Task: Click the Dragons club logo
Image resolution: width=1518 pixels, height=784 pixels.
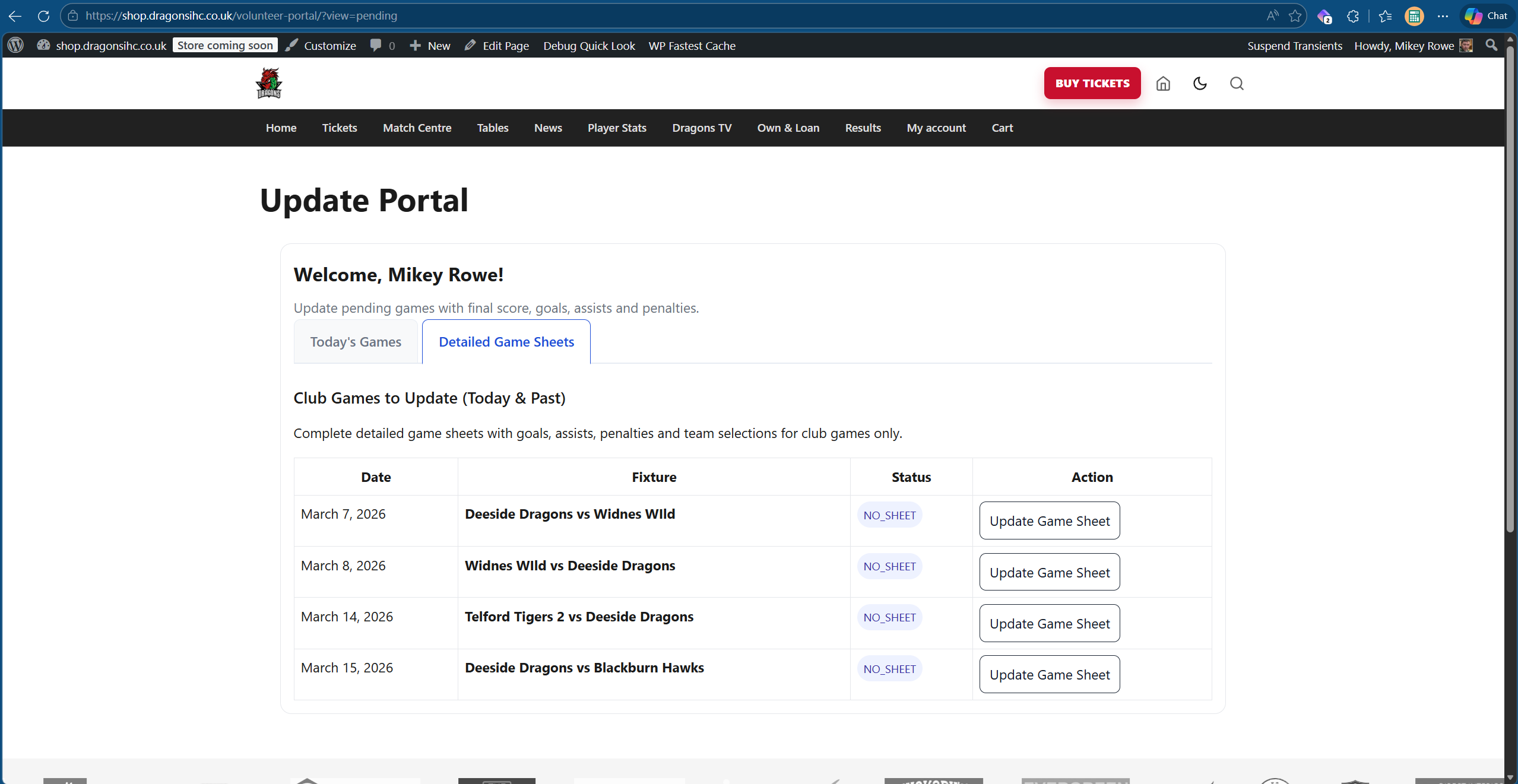Action: [x=269, y=83]
